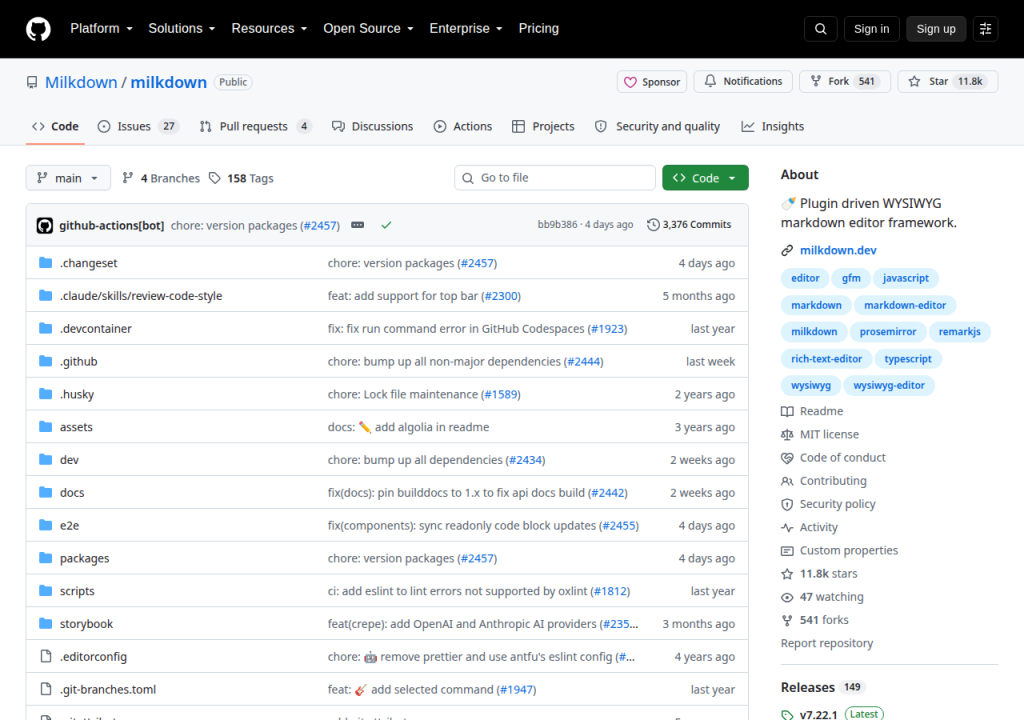Open commit hash bb9b386
The image size is (1024, 720).
point(557,225)
